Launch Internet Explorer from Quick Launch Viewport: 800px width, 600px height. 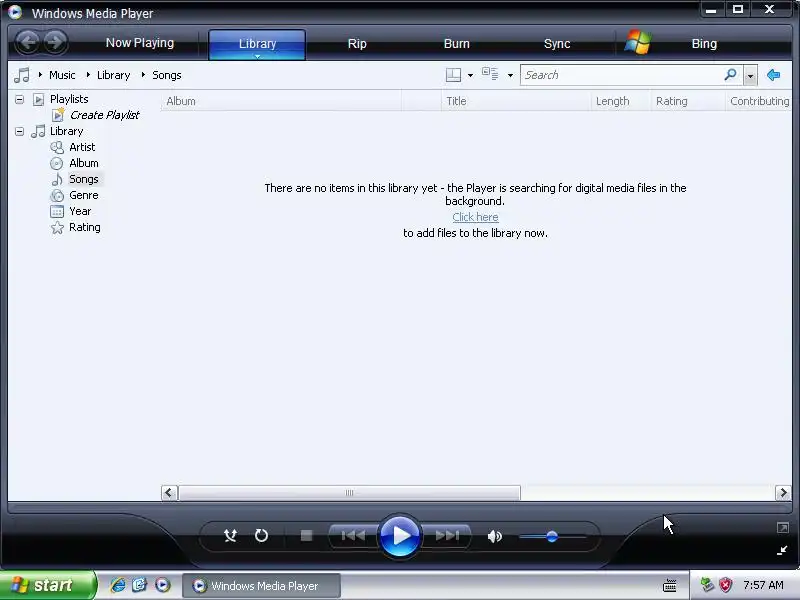pyautogui.click(x=118, y=585)
